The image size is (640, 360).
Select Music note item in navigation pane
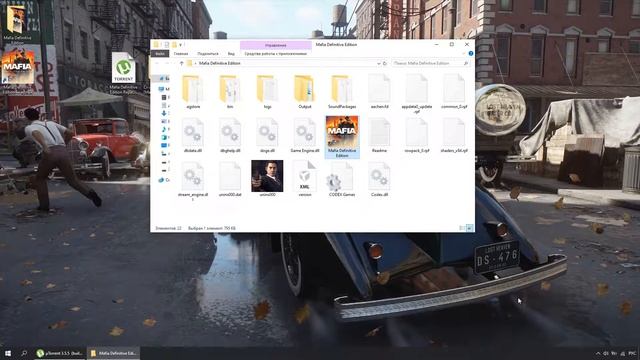click(x=164, y=129)
